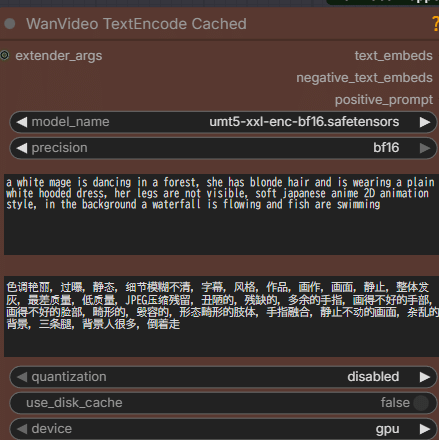Screen dimensions: 439x440
Task: Select previous device with left arrow
Action: click(22, 429)
